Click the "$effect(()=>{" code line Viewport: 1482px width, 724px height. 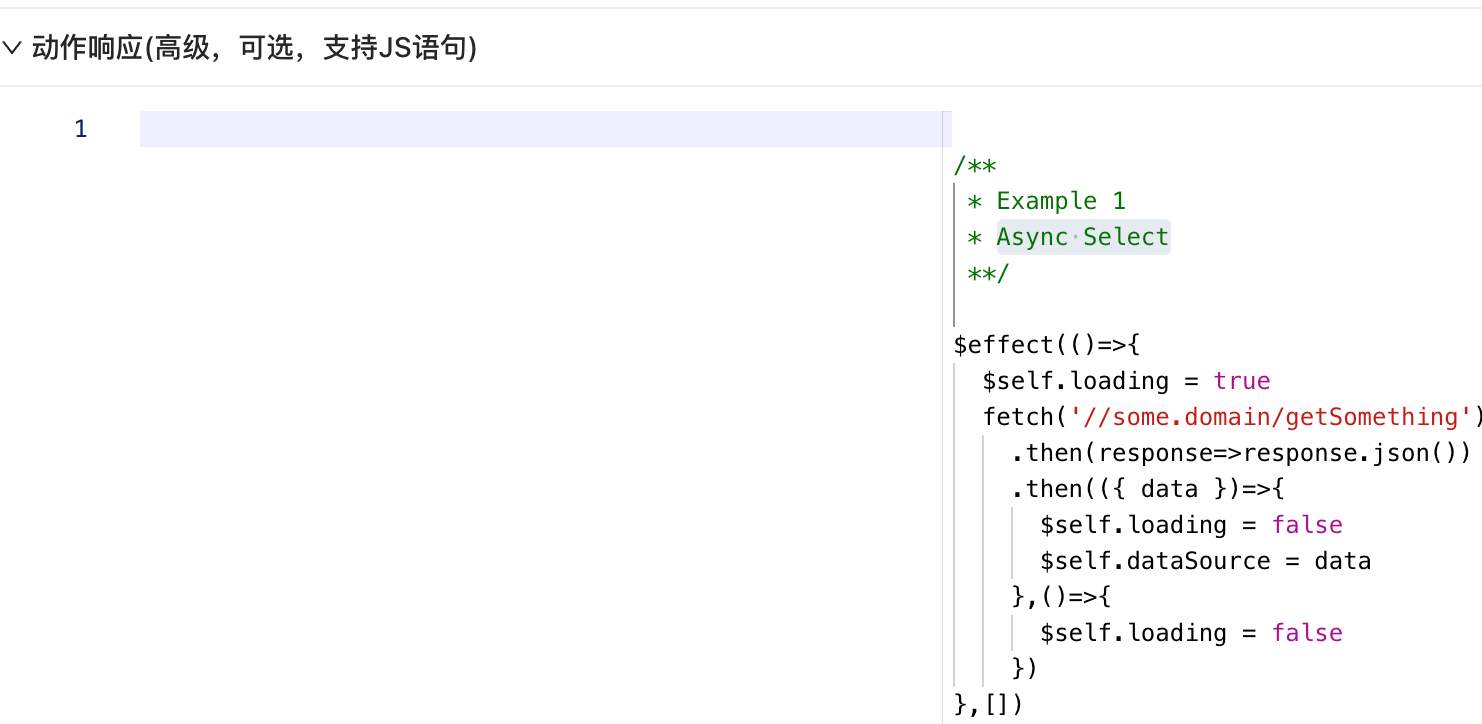point(1047,345)
